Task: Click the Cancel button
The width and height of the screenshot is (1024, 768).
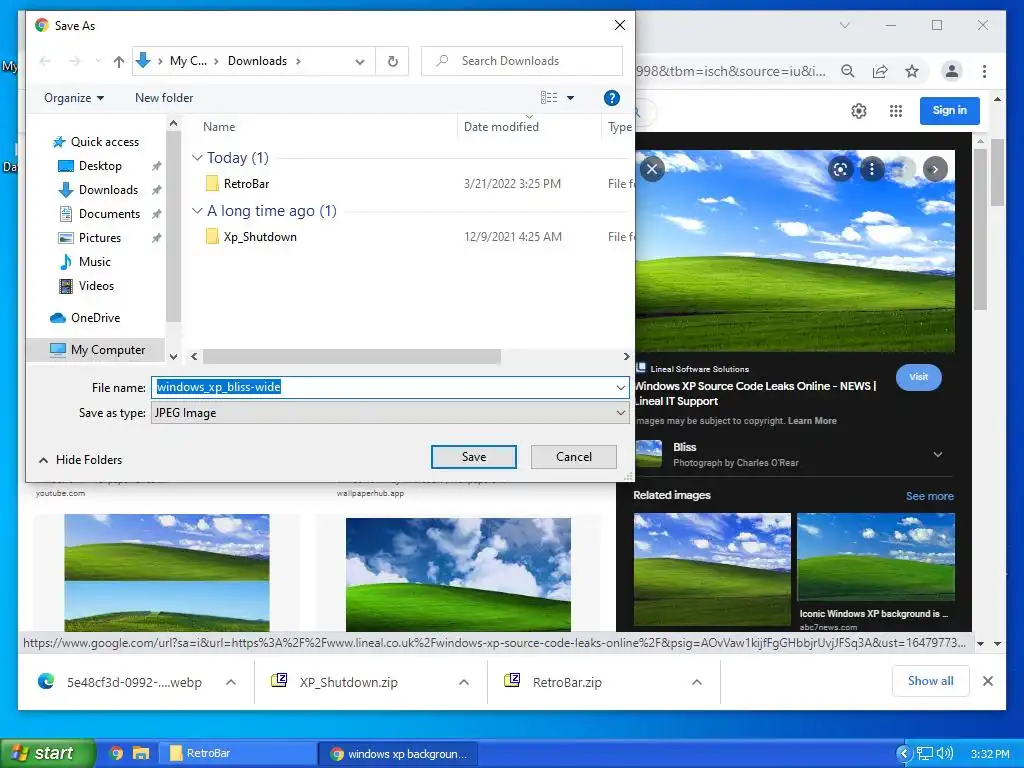Action: click(x=573, y=457)
